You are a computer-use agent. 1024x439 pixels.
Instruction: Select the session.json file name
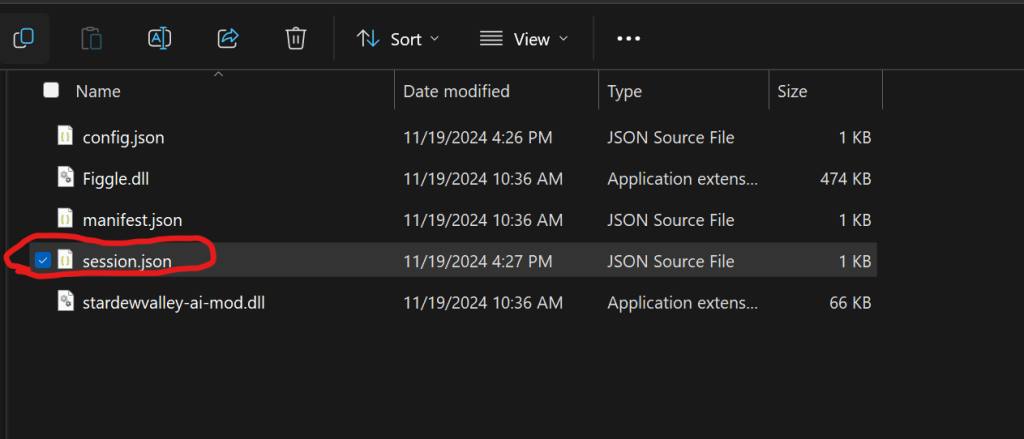click(126, 261)
